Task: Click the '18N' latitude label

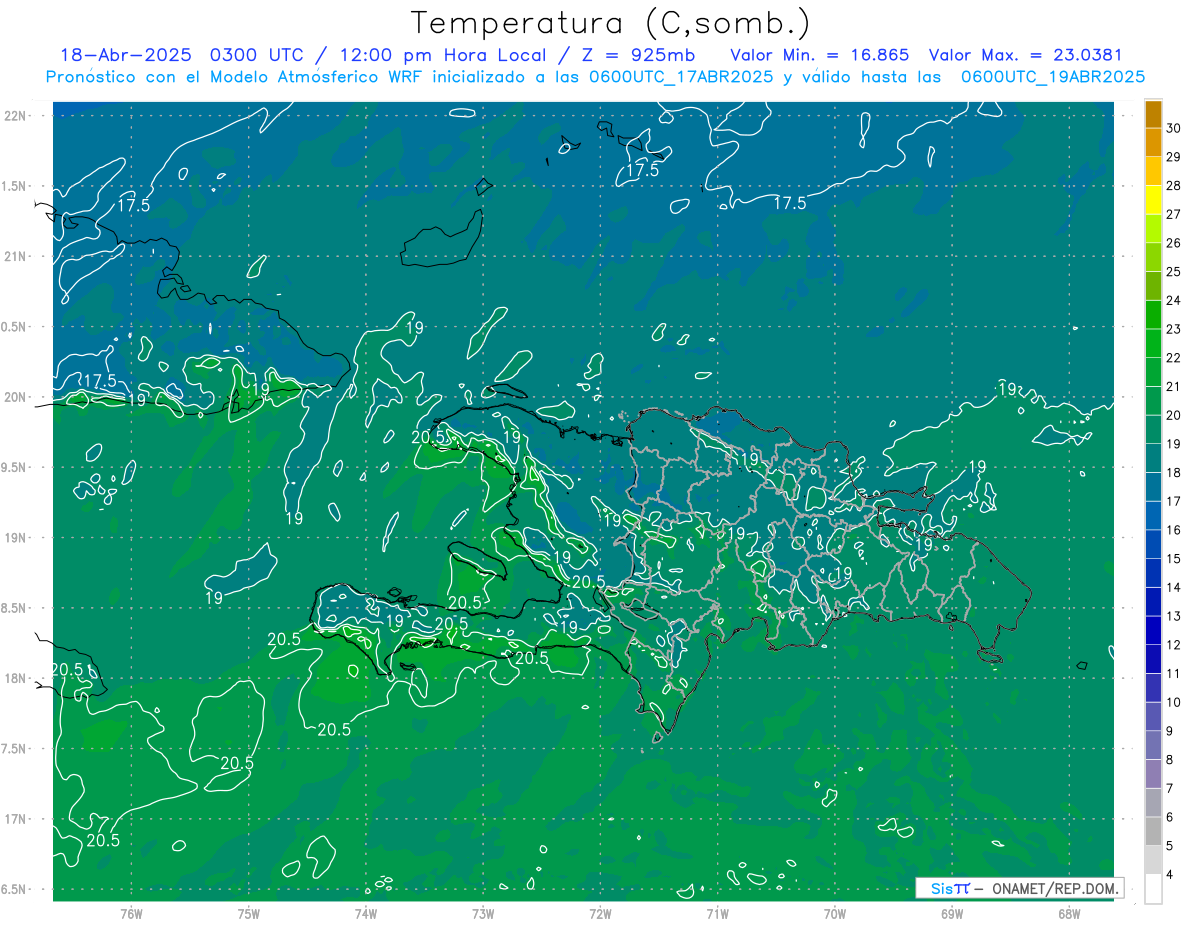Action: coord(14,678)
